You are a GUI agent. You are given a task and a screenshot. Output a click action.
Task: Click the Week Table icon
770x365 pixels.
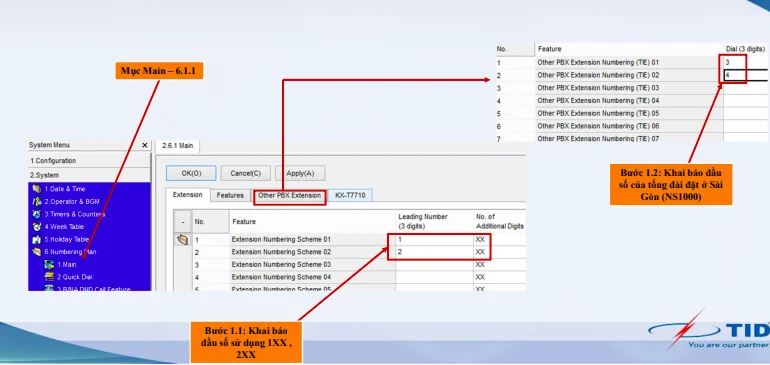36,227
